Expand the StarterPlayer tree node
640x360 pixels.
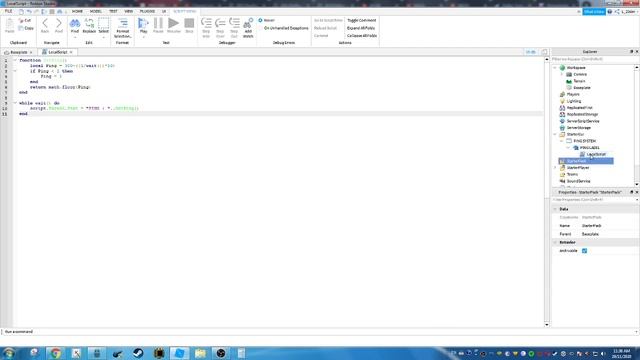(555, 168)
